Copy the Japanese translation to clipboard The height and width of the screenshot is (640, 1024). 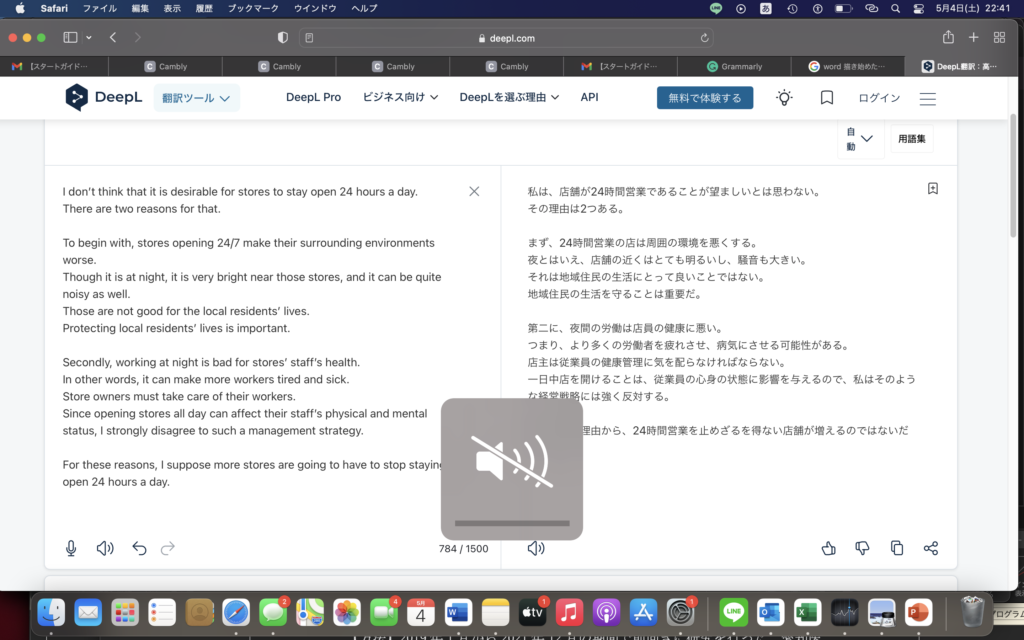[x=897, y=548]
